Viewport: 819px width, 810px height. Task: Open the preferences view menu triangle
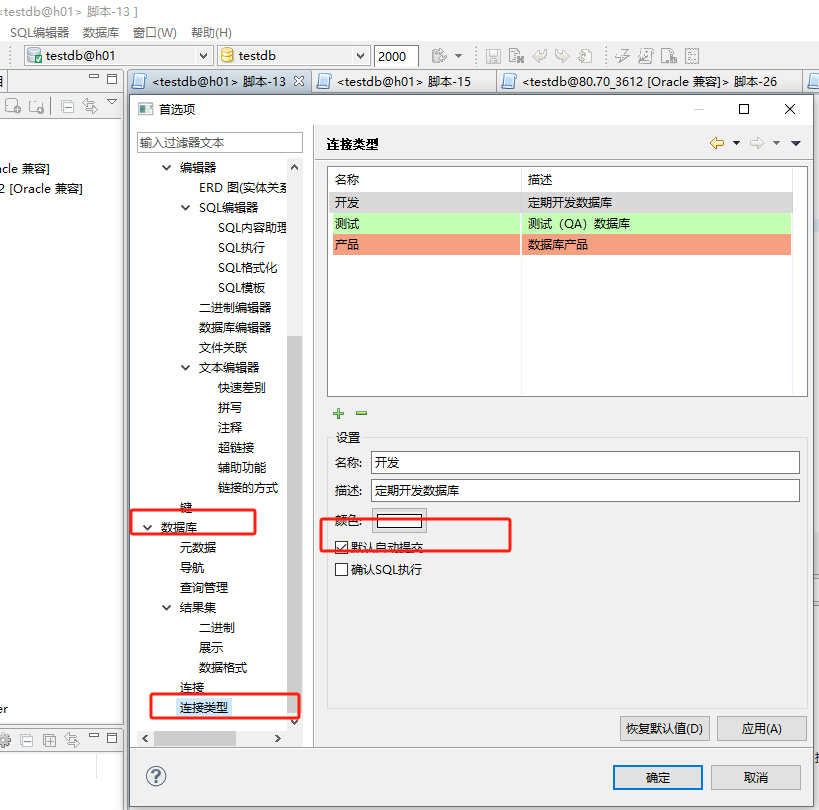(795, 143)
